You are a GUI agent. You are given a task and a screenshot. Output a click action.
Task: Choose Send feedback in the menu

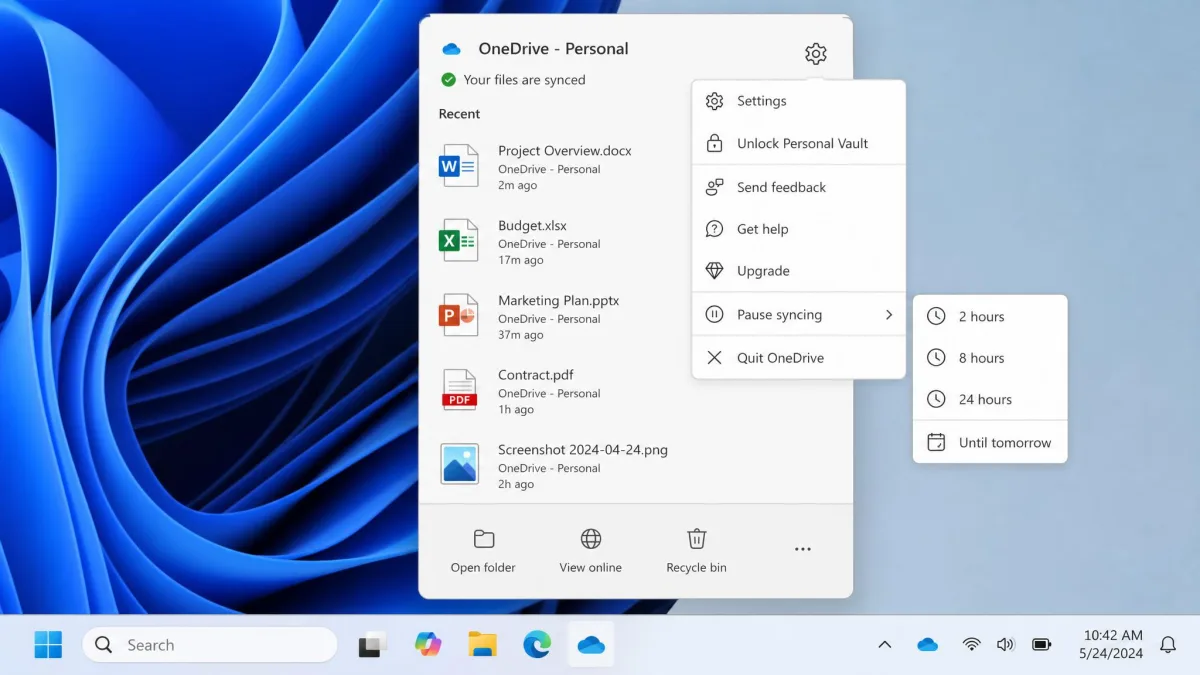799,187
